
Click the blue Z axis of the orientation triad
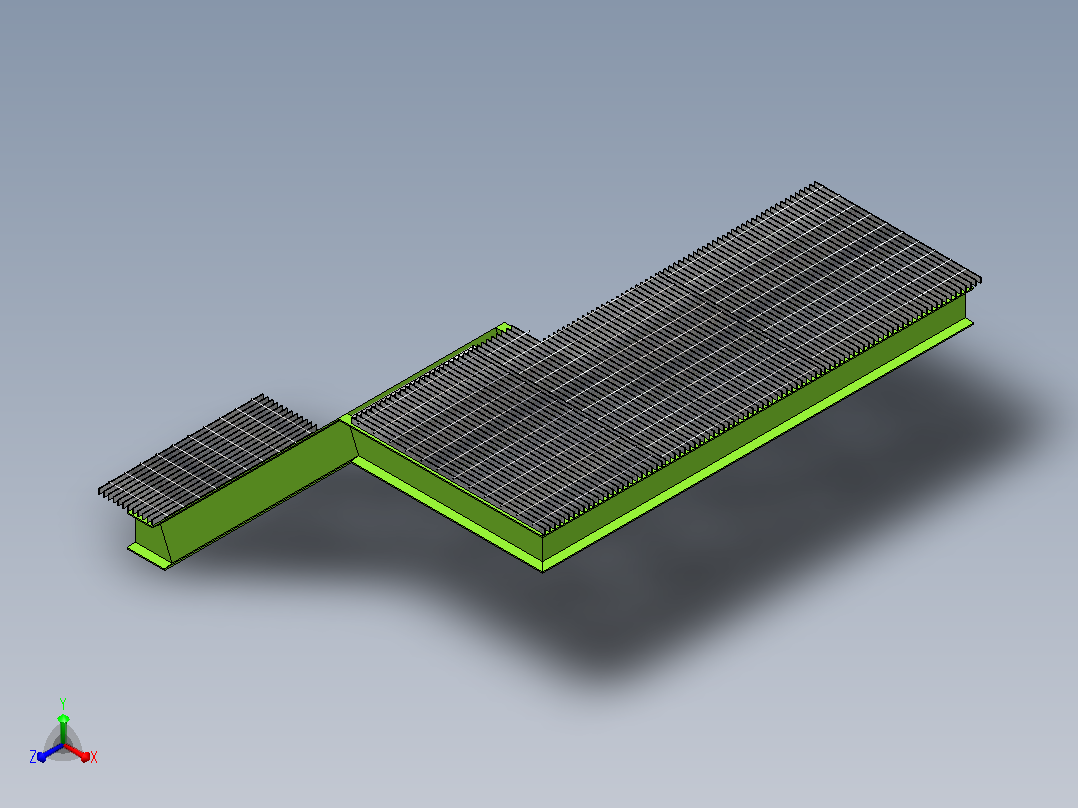click(47, 752)
